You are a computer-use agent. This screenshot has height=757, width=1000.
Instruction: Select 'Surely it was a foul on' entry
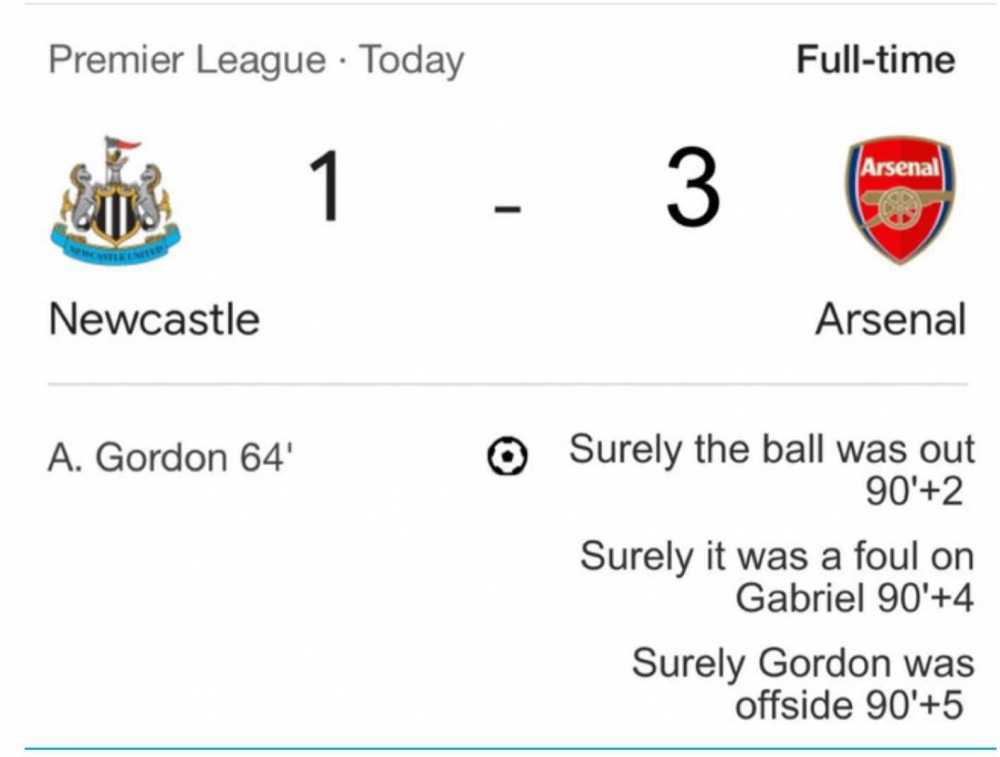pos(777,556)
